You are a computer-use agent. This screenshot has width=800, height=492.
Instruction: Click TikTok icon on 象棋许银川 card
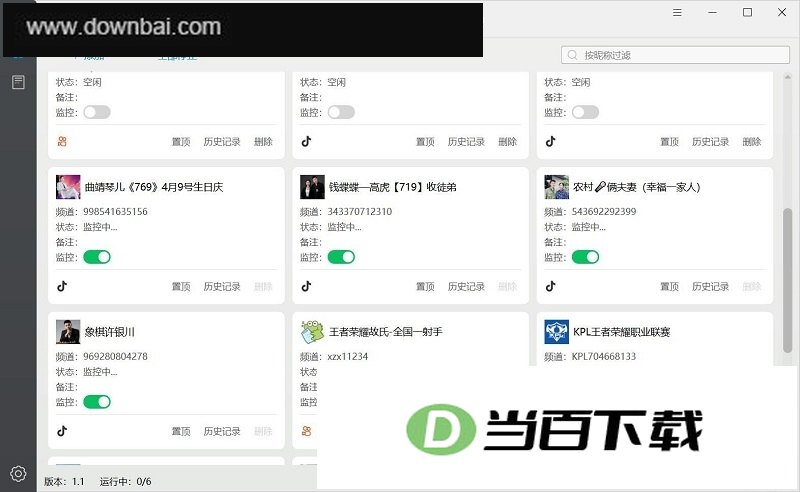pos(62,431)
